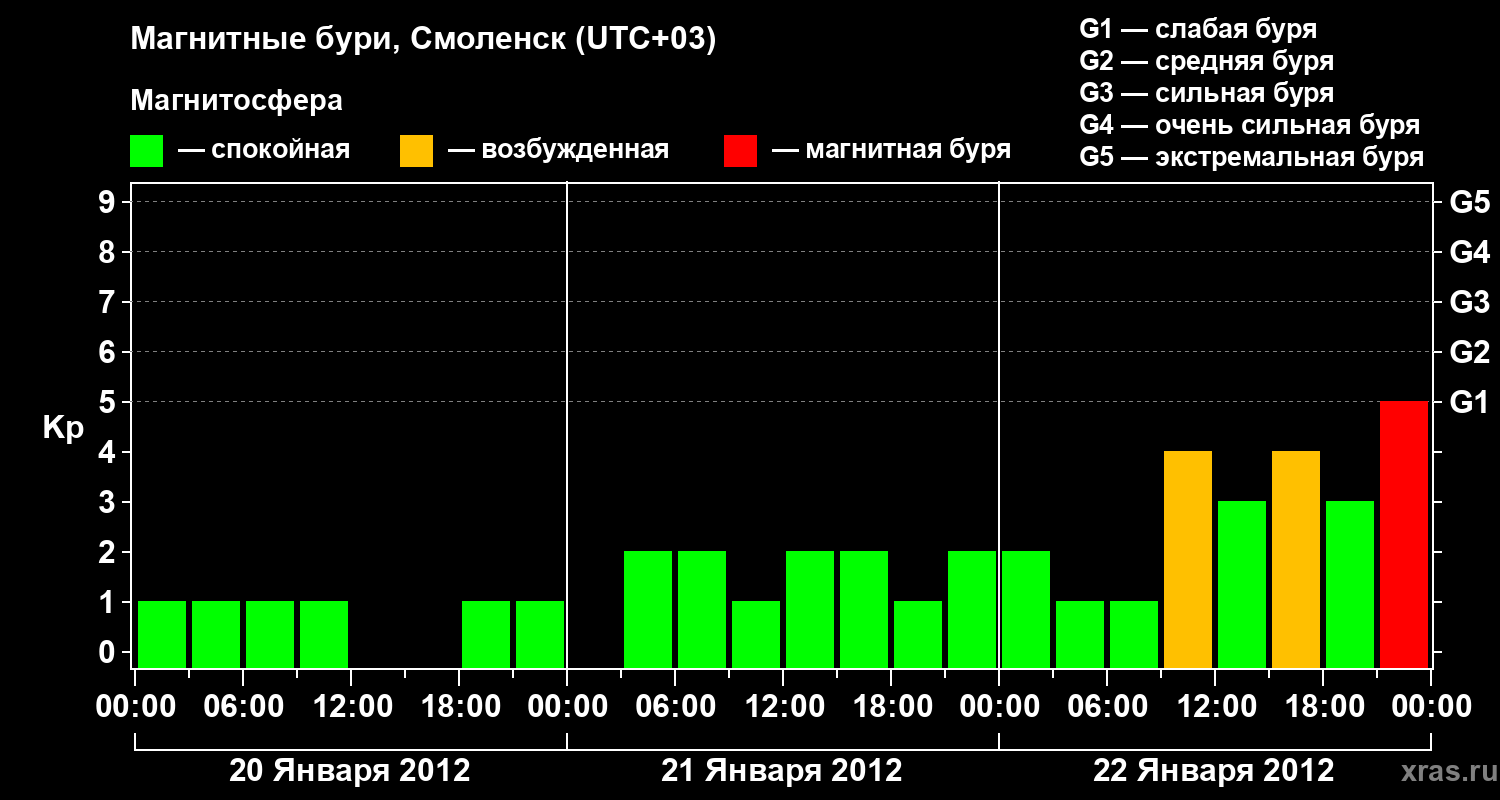Click the '— возбужденная' legend label

pyautogui.click(x=558, y=150)
